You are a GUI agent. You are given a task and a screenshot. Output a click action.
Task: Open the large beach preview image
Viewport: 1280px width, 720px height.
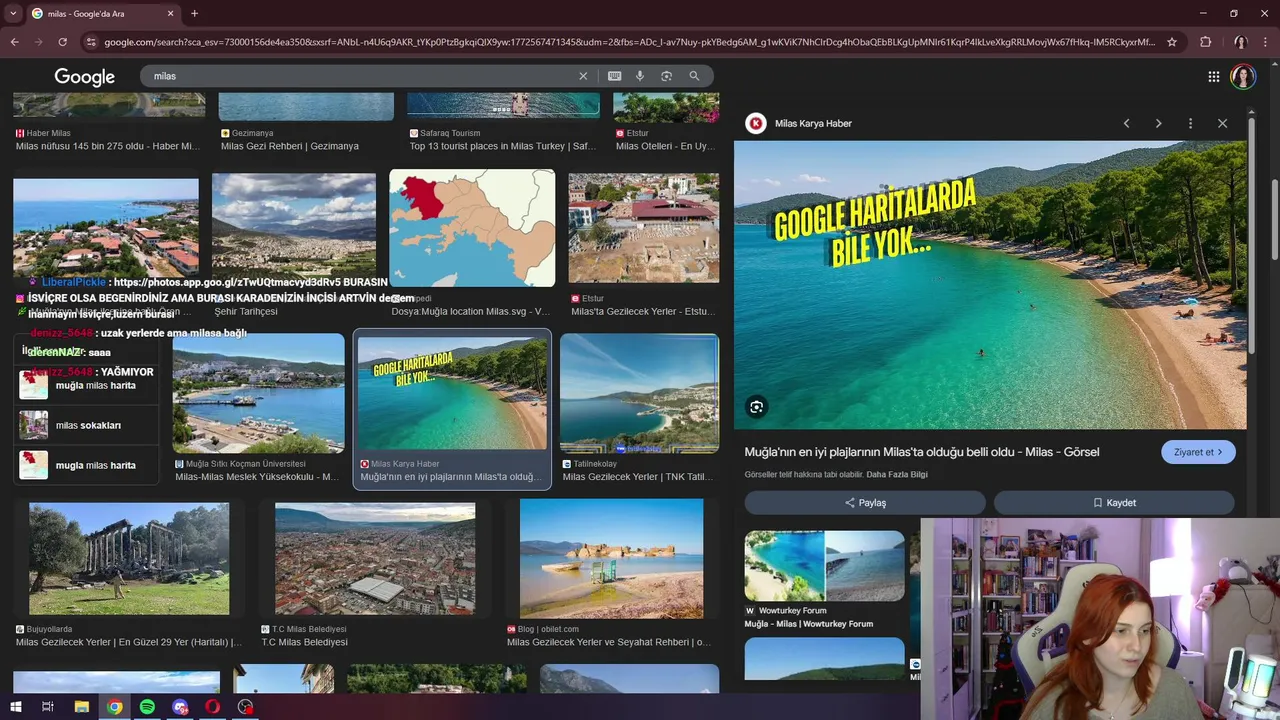click(990, 285)
